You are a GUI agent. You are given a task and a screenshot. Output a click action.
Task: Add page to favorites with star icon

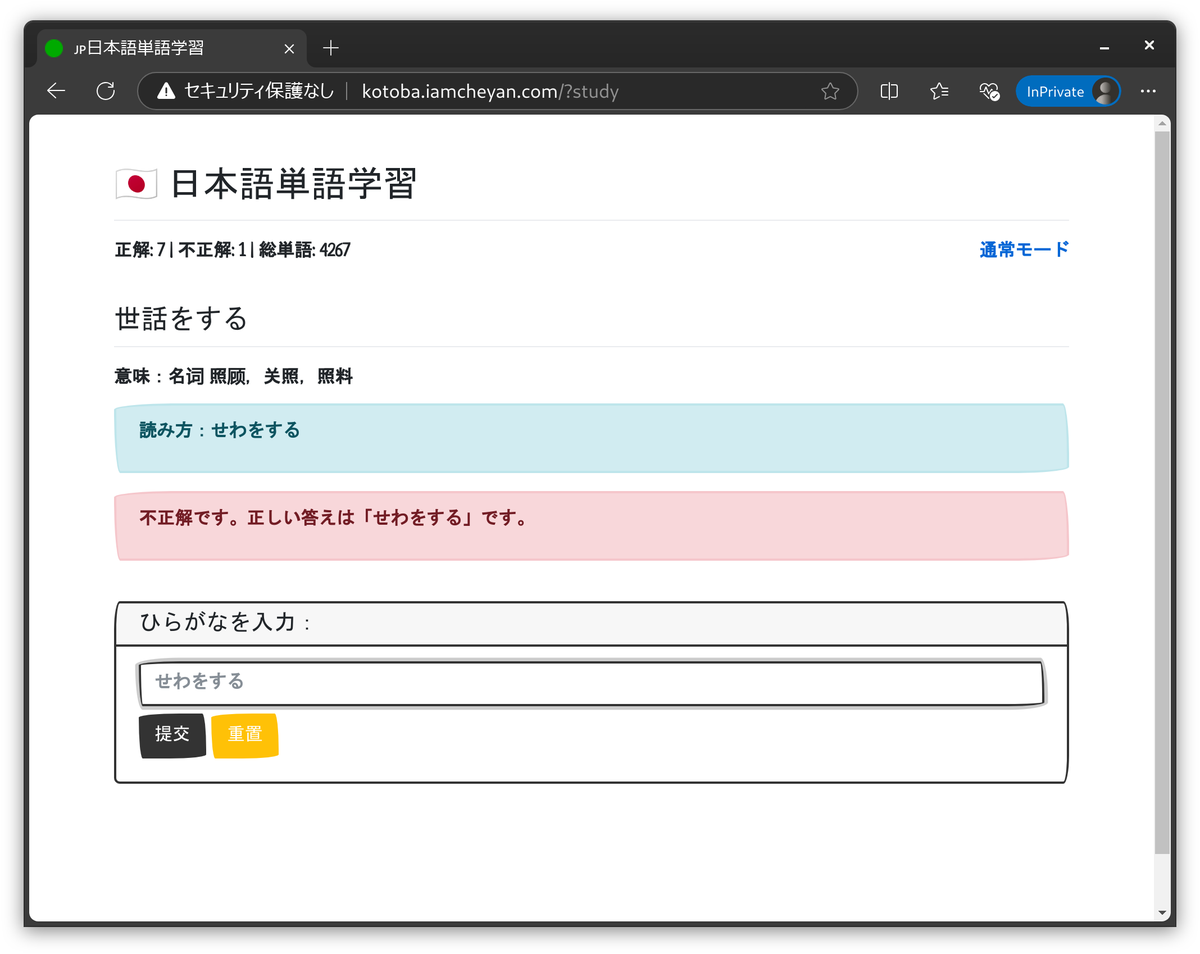click(x=830, y=91)
